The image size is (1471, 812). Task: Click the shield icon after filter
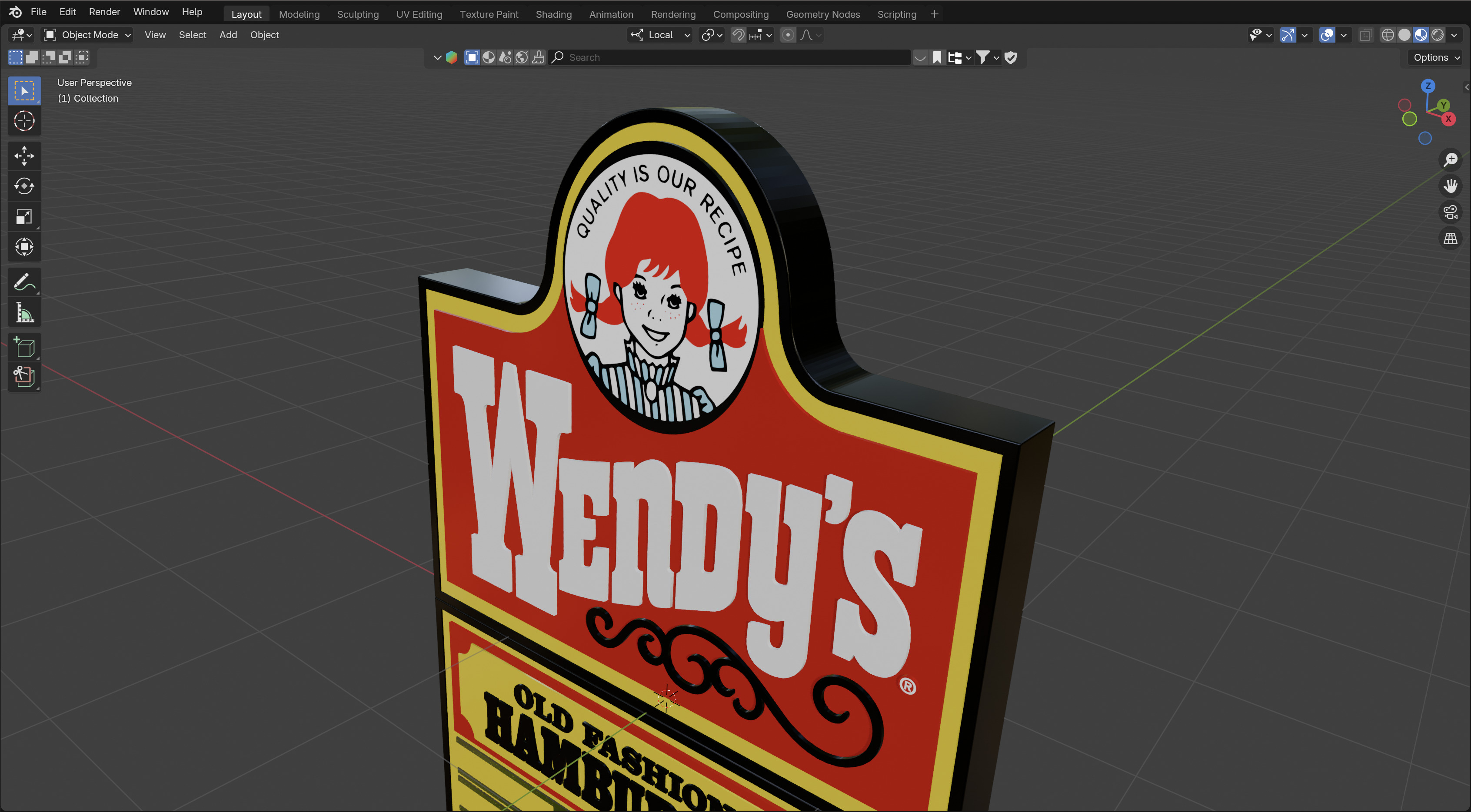pos(1011,57)
